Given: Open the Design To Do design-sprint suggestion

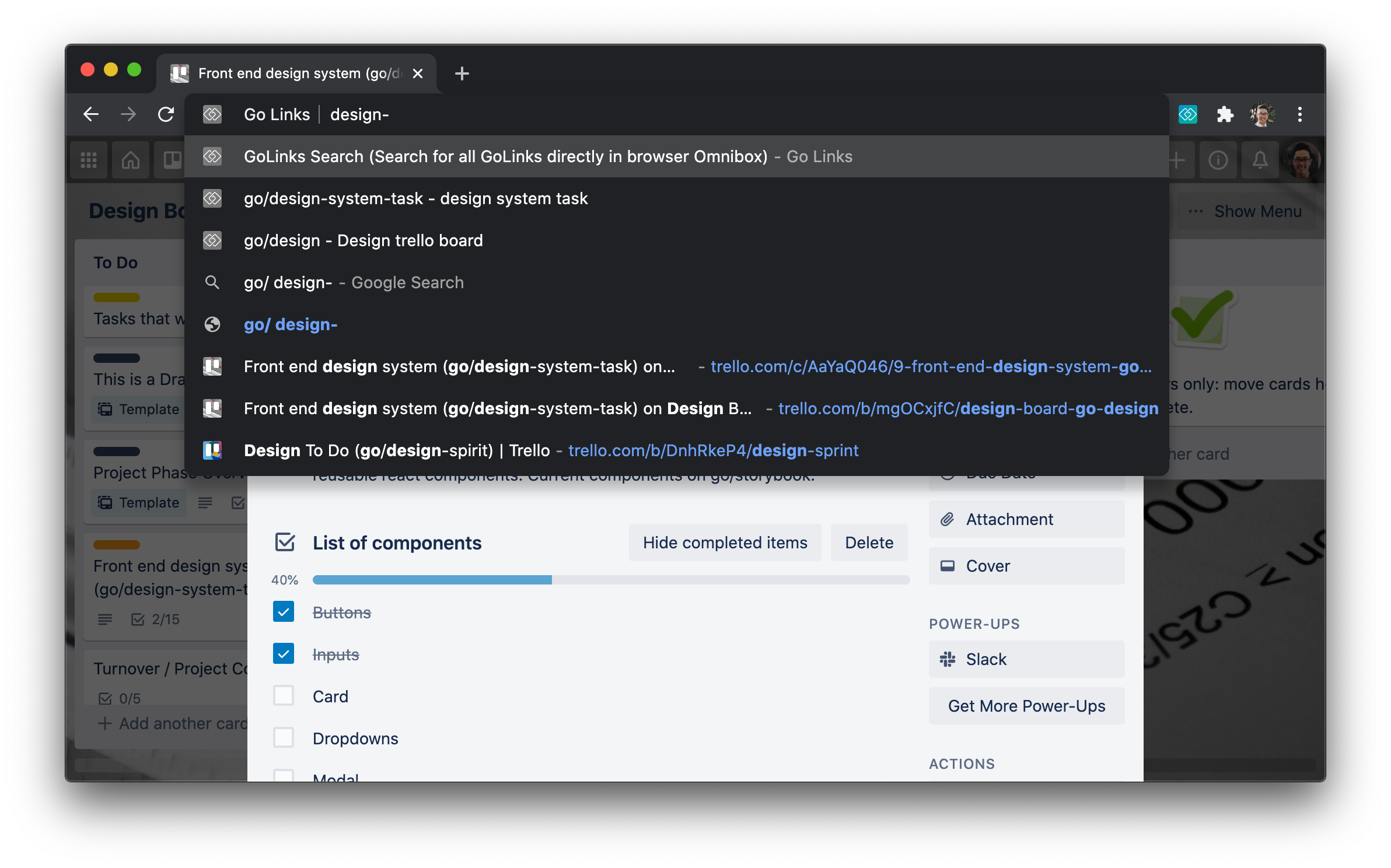Looking at the screenshot, I should point(677,450).
